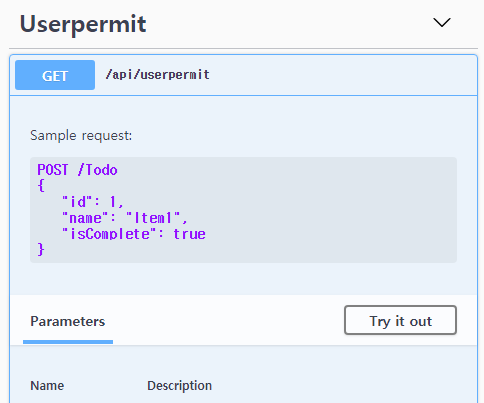The width and height of the screenshot is (484, 403).
Task: Click the "name": "Item1" line
Action: pos(125,218)
